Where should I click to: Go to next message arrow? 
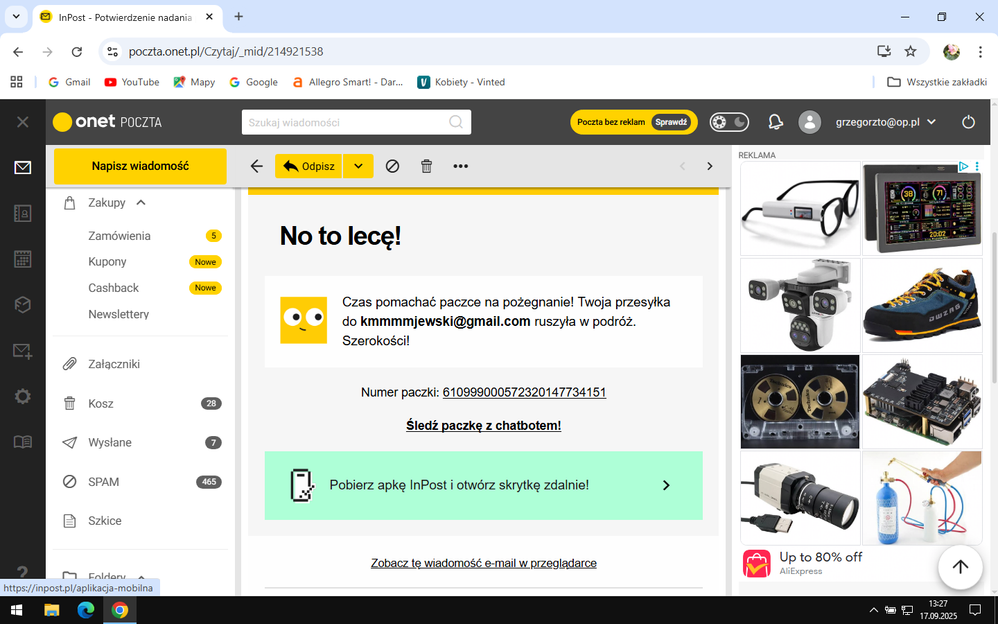710,166
